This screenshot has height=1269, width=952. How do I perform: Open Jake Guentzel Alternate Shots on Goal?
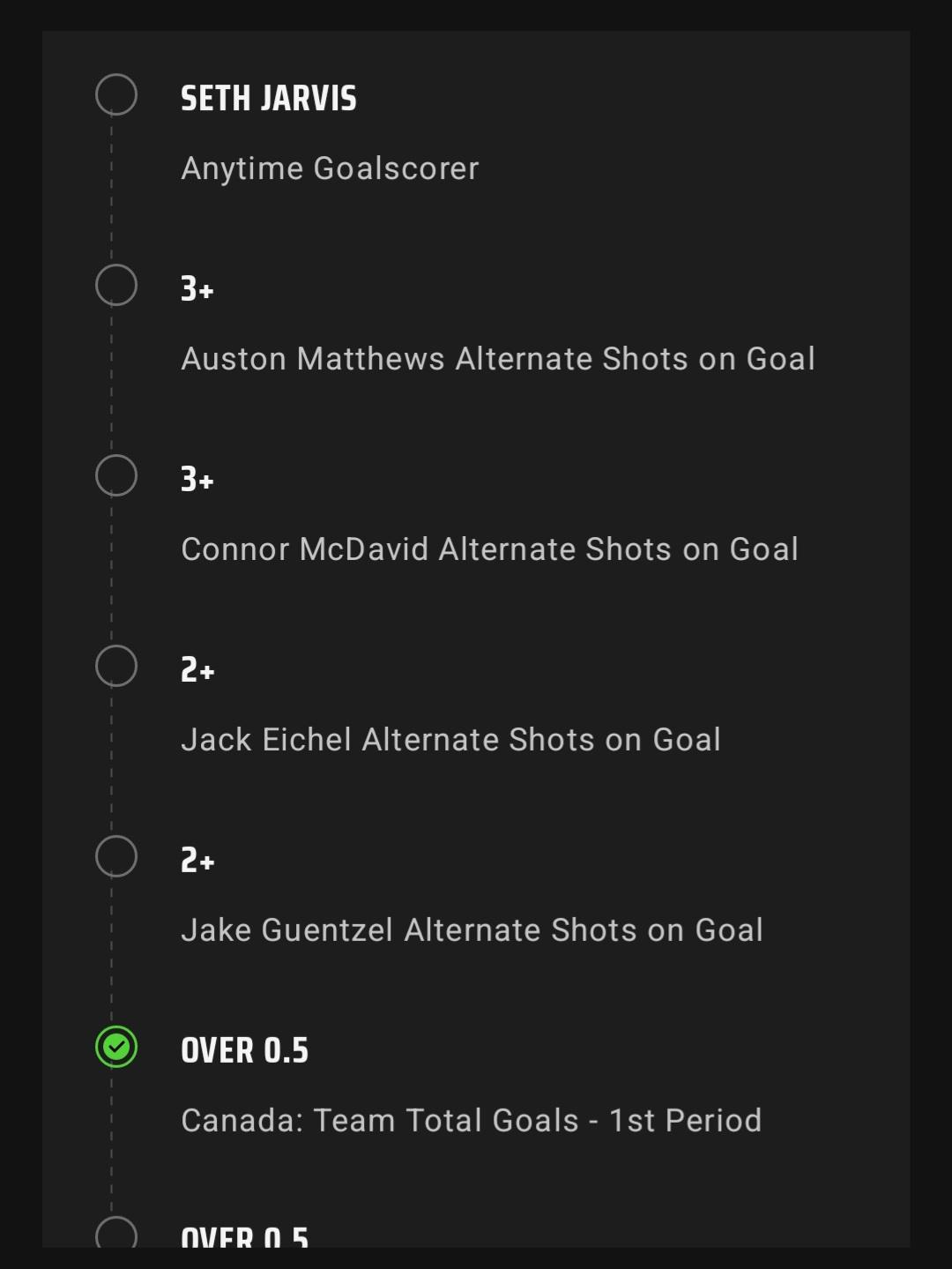click(472, 930)
